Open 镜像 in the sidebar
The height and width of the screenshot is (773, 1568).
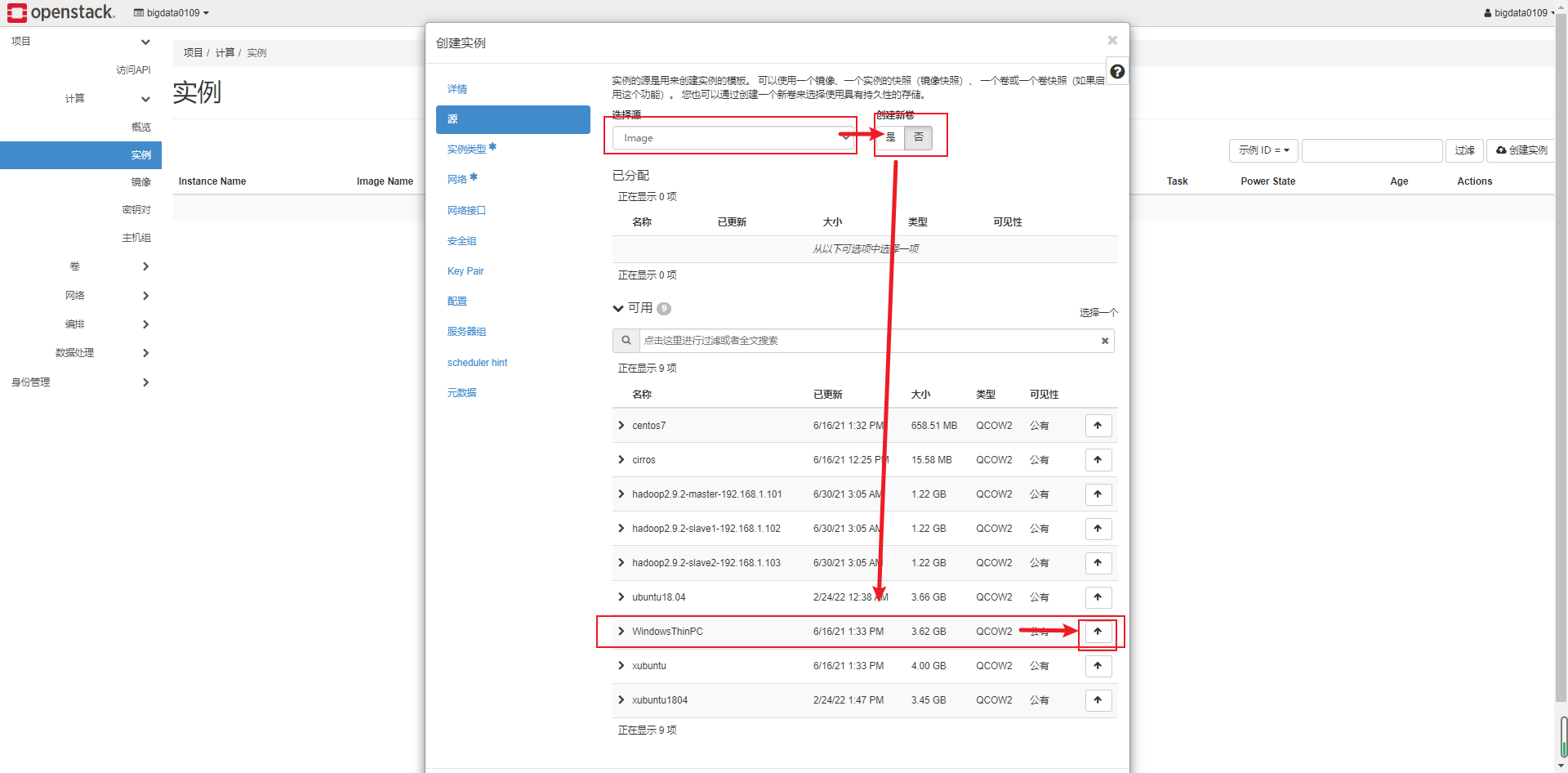click(x=140, y=182)
